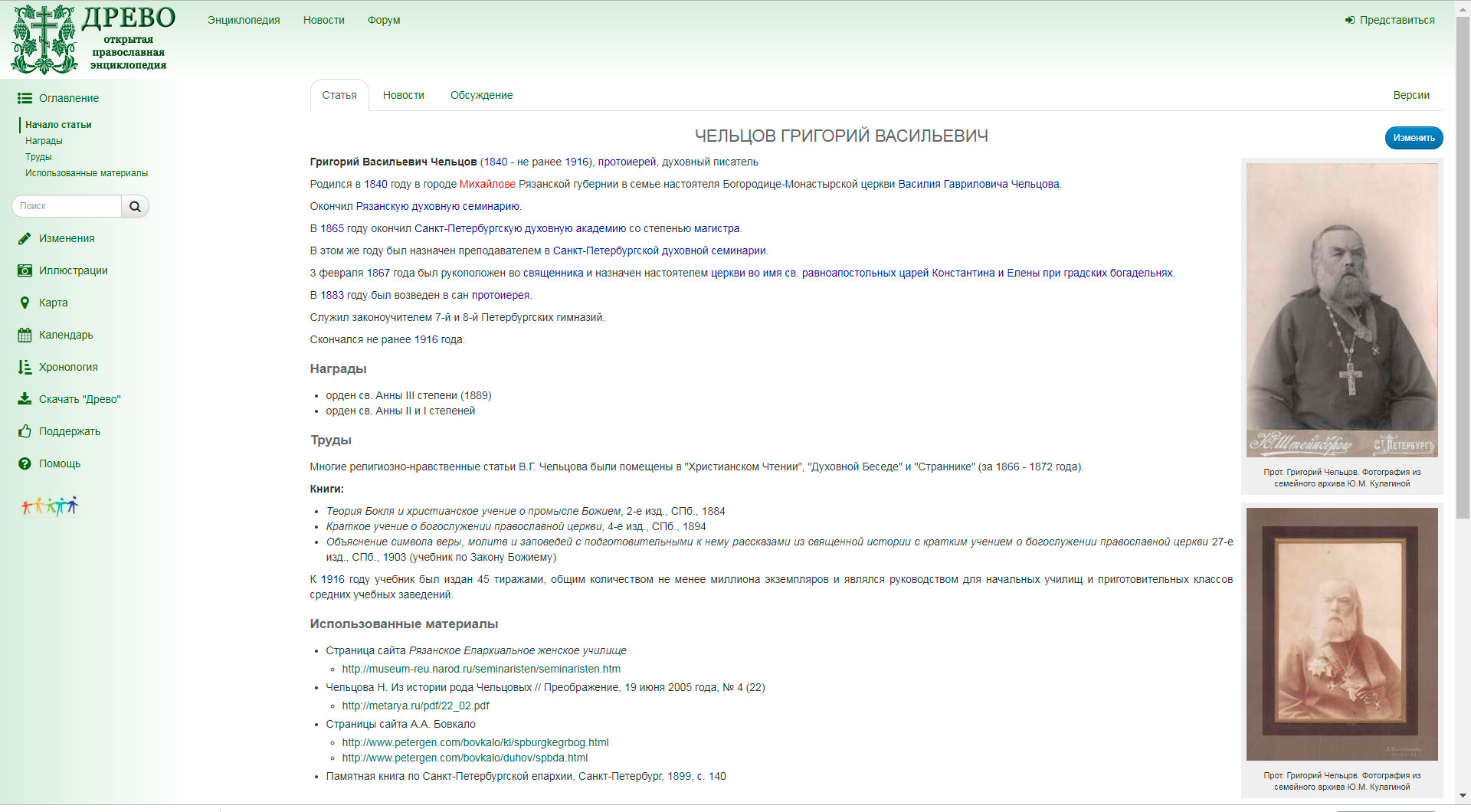Click the Оглавление heading text
Image resolution: width=1471 pixels, height=812 pixels.
[x=69, y=98]
